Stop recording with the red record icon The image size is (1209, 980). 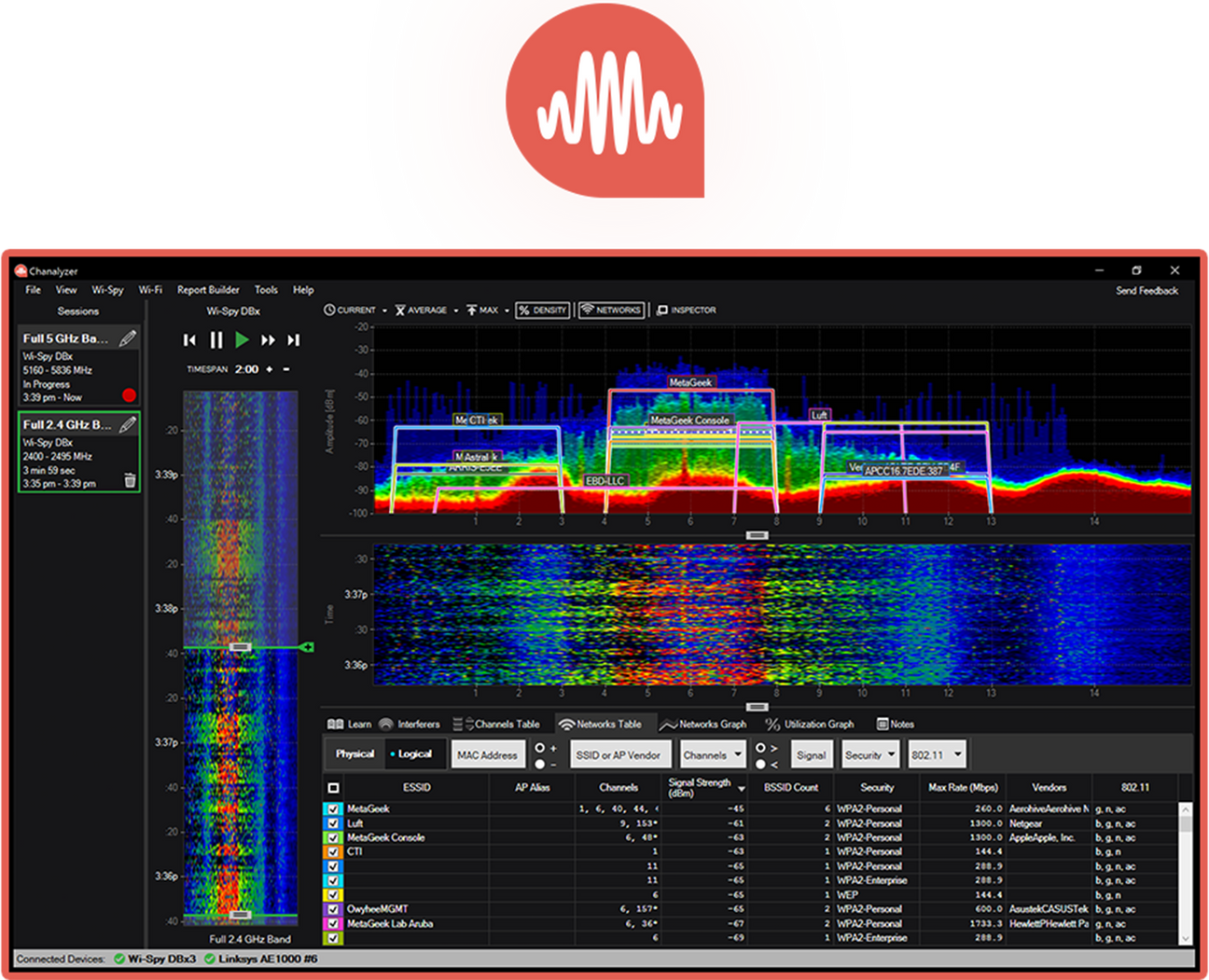tap(130, 394)
